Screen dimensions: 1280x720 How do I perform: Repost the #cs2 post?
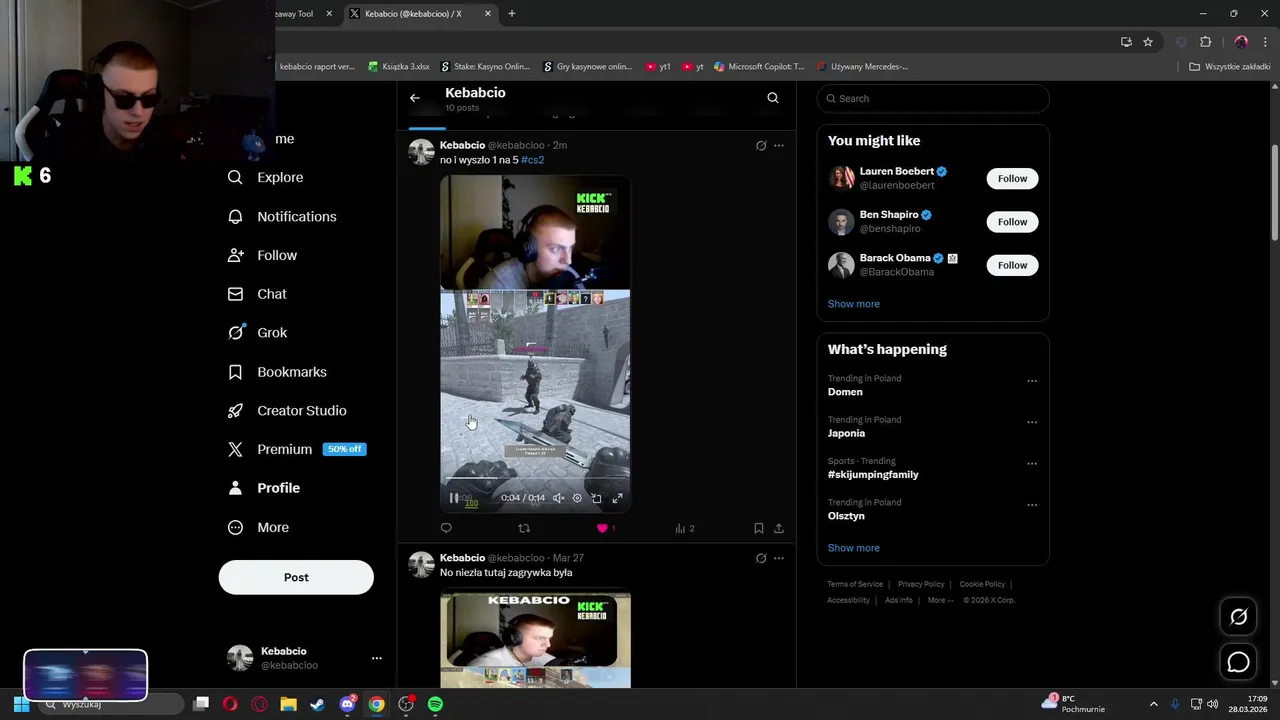[524, 528]
